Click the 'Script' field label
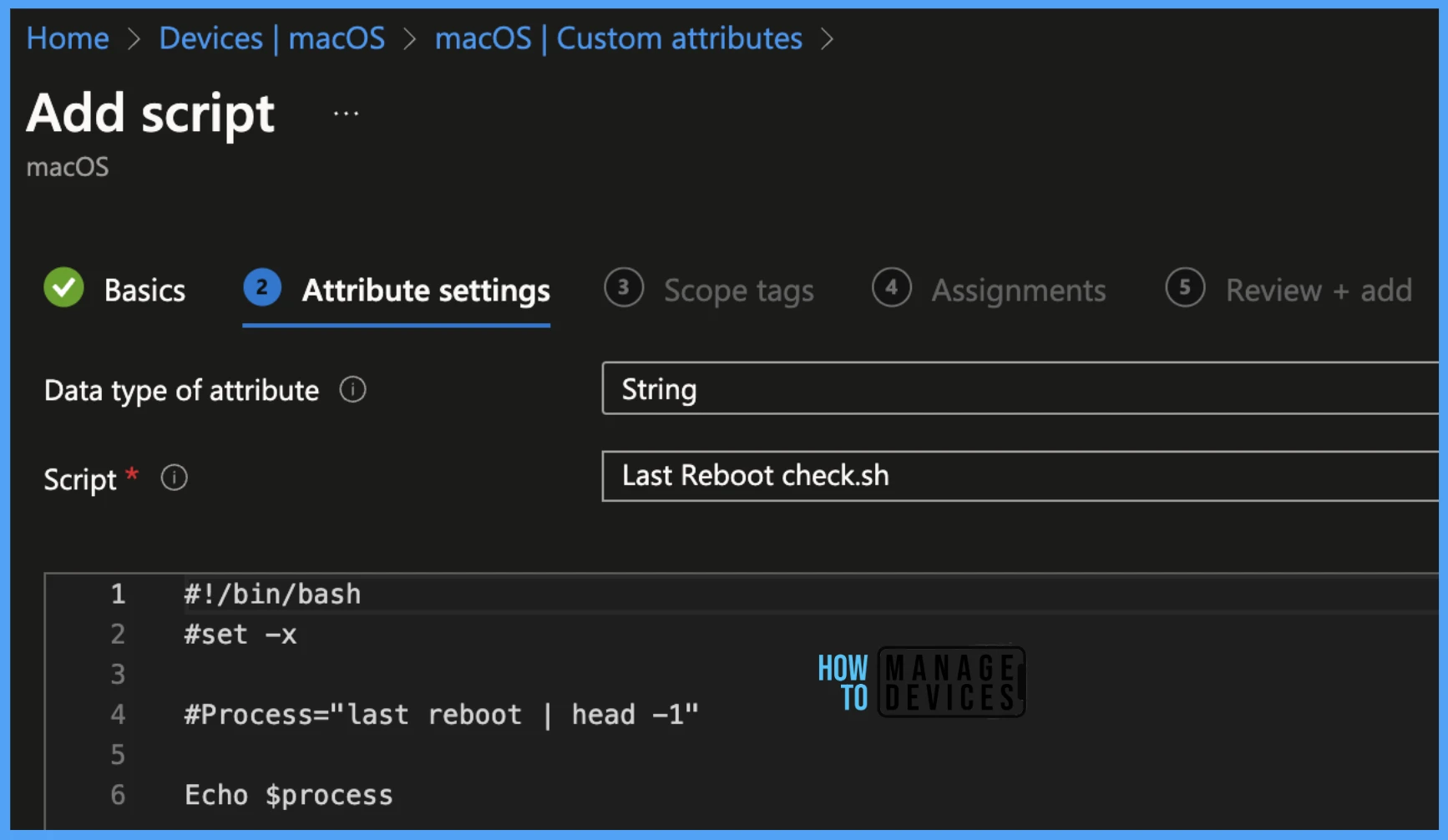Screen dimensions: 1448x840 (x=80, y=479)
